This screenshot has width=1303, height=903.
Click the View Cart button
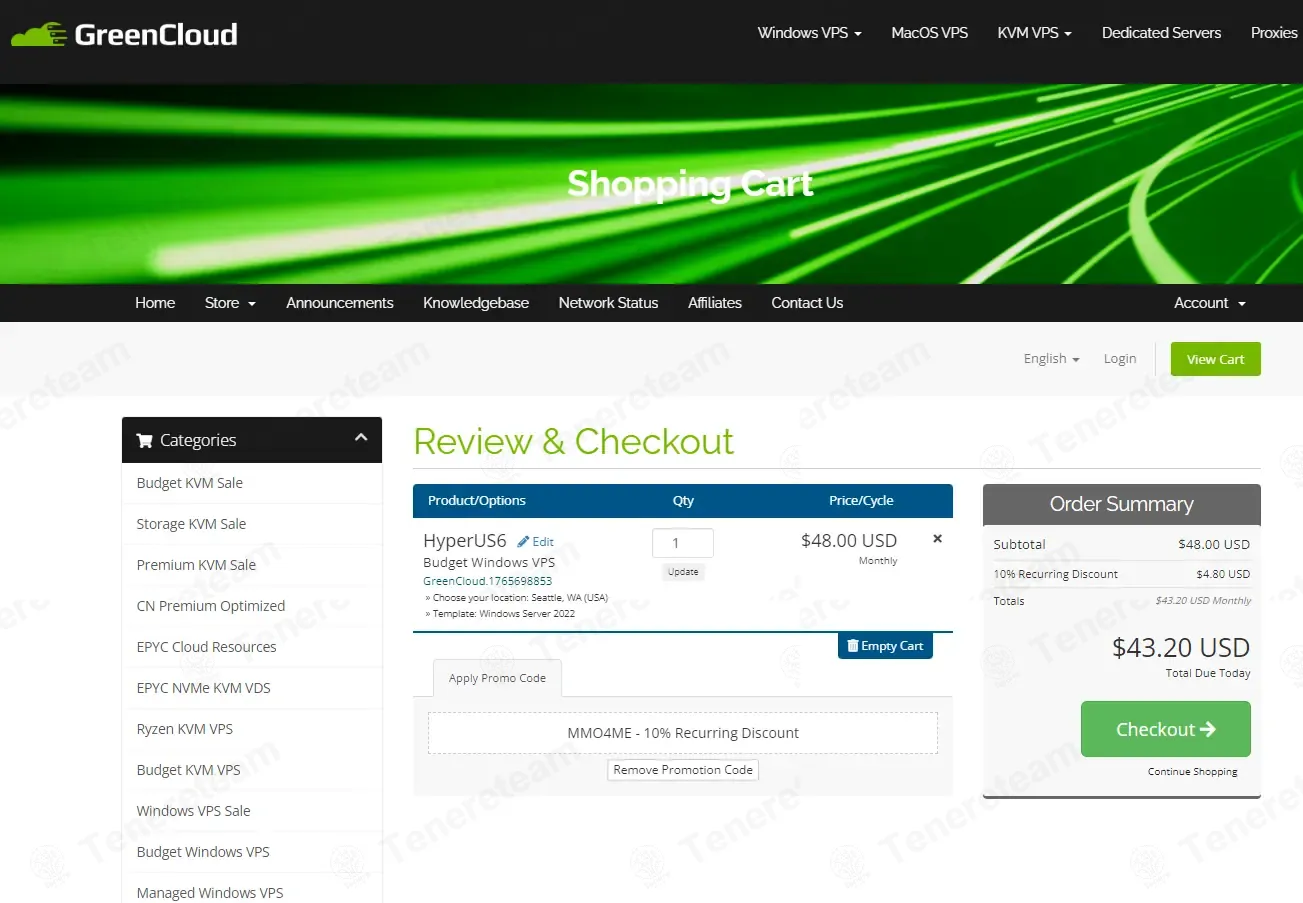point(1215,359)
